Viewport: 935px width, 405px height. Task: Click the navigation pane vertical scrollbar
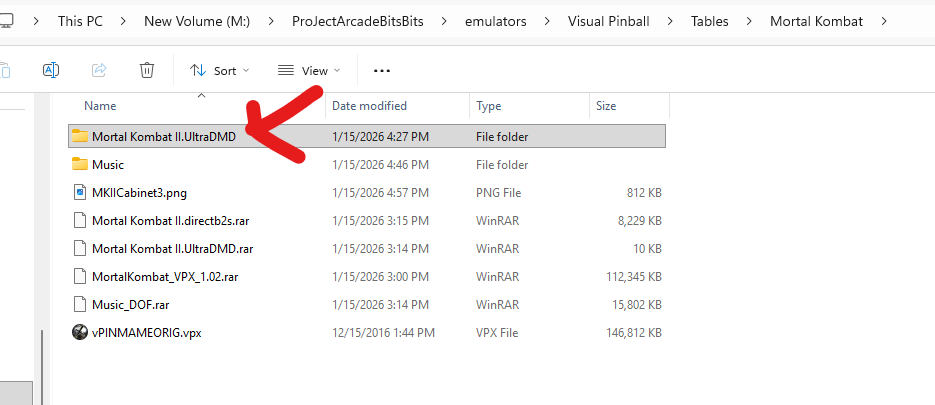click(42, 367)
